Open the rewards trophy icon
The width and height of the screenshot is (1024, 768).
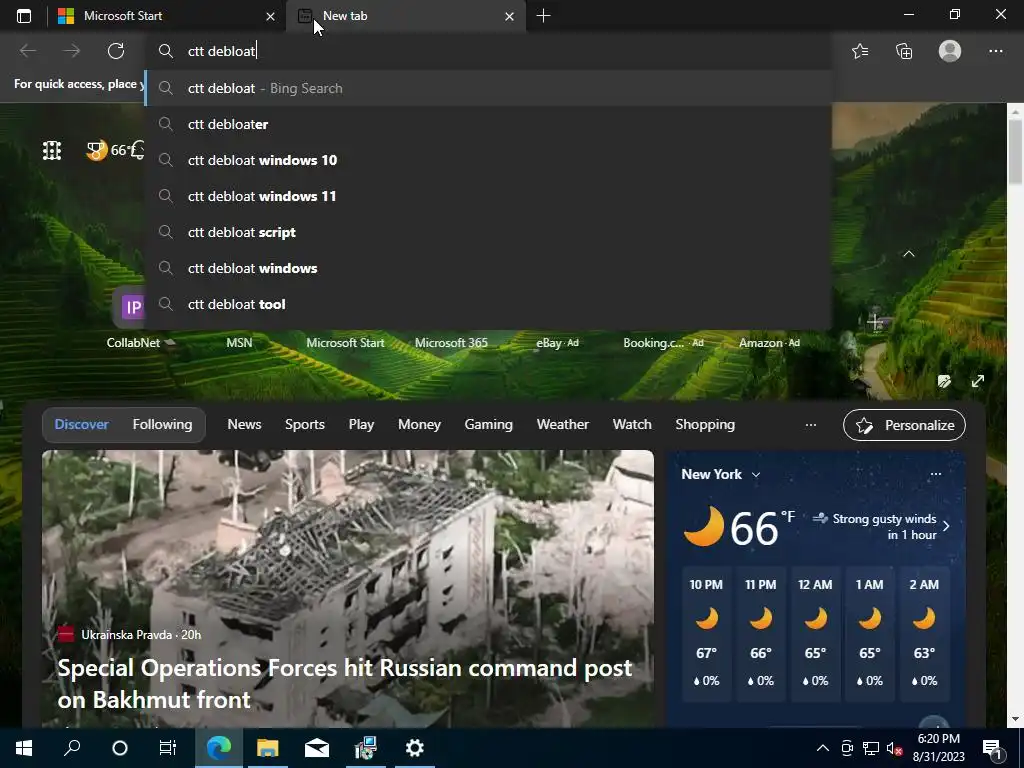coord(96,150)
